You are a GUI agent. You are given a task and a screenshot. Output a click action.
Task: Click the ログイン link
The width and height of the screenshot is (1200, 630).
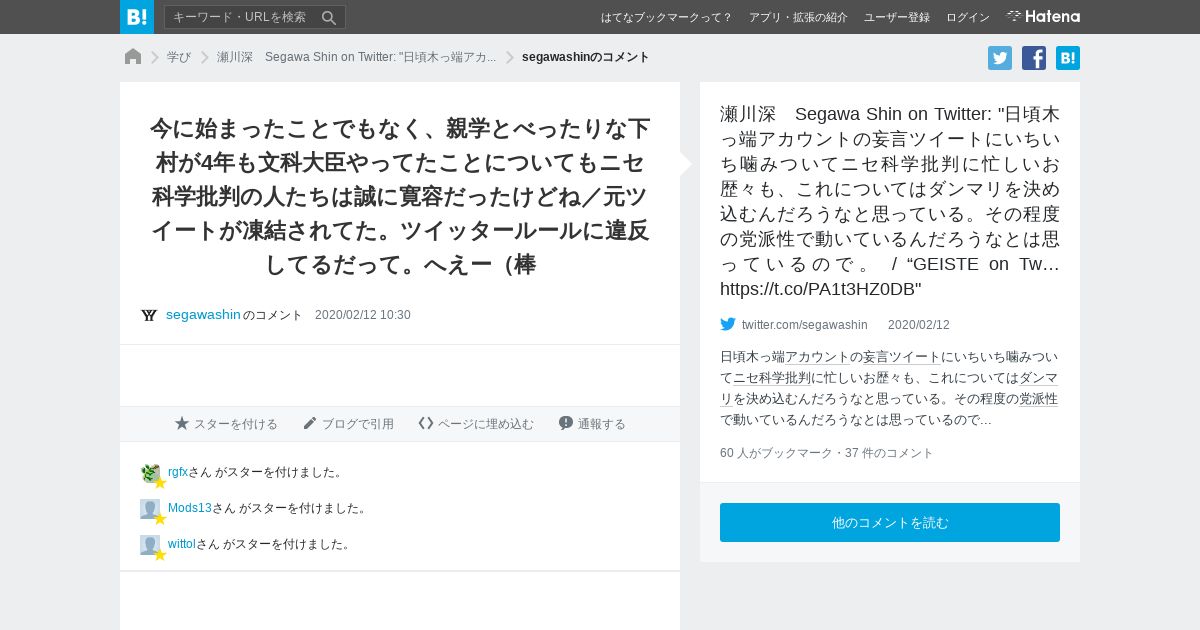(968, 17)
